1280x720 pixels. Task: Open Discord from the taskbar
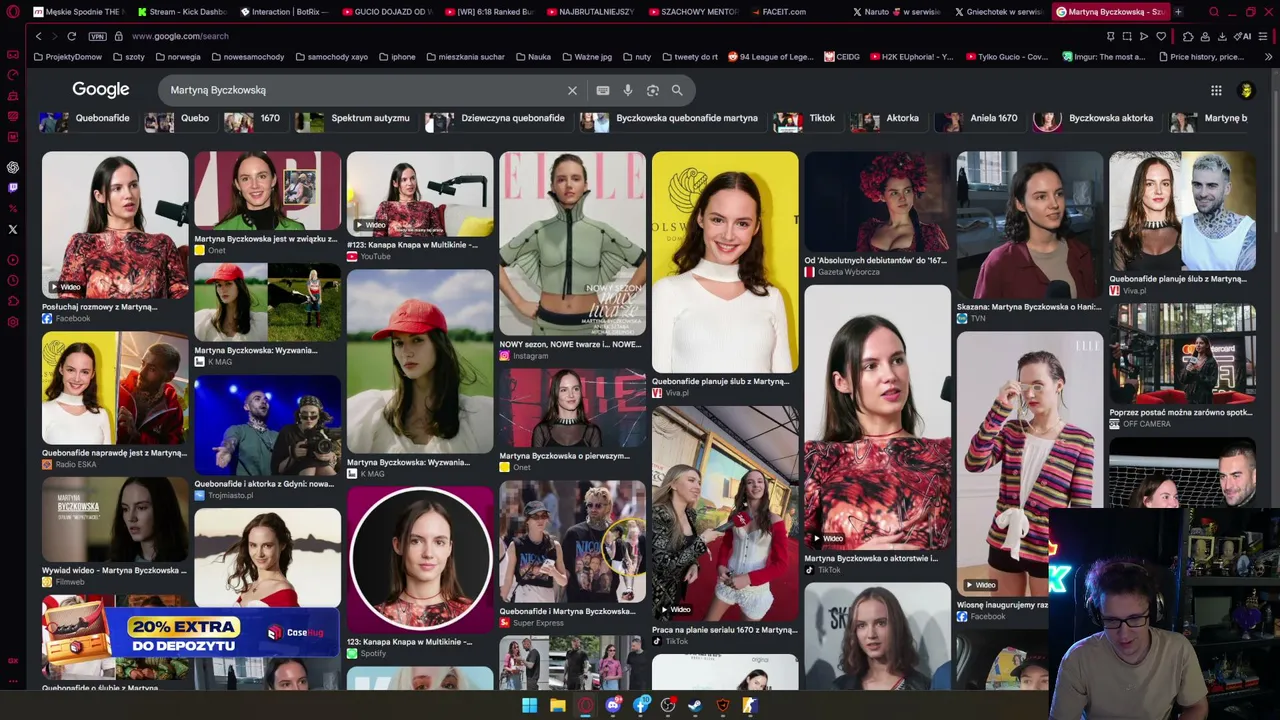[x=613, y=705]
